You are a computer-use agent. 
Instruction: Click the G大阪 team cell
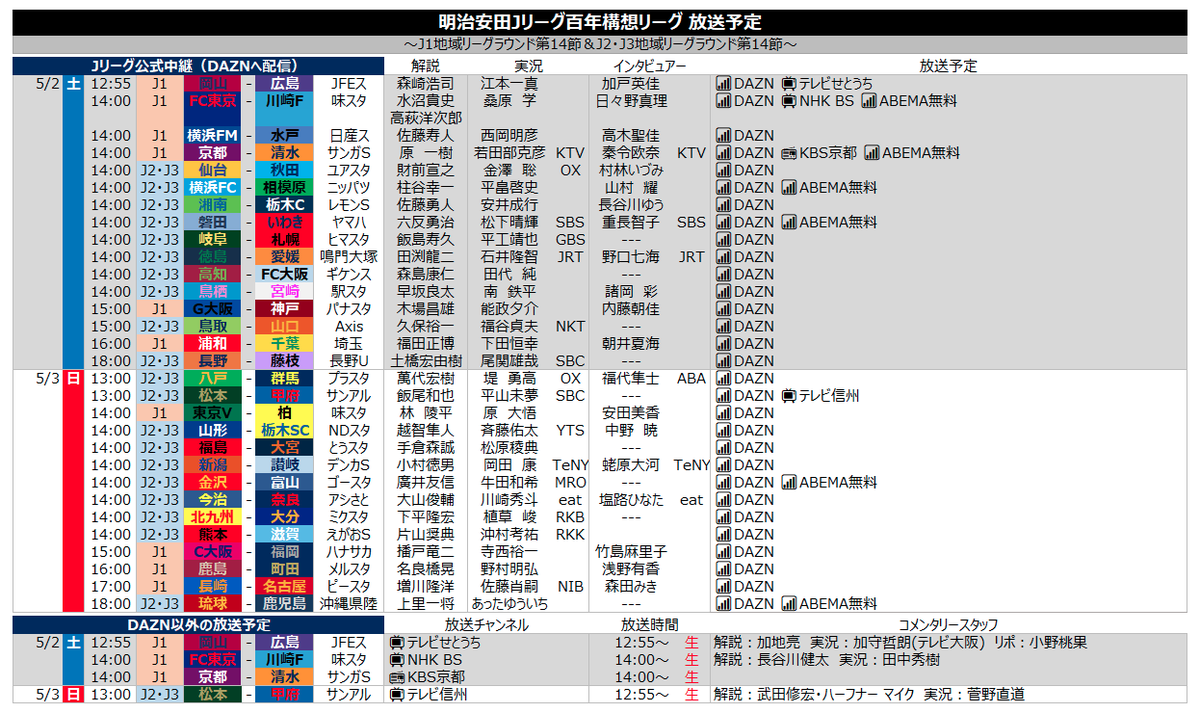[x=213, y=309]
